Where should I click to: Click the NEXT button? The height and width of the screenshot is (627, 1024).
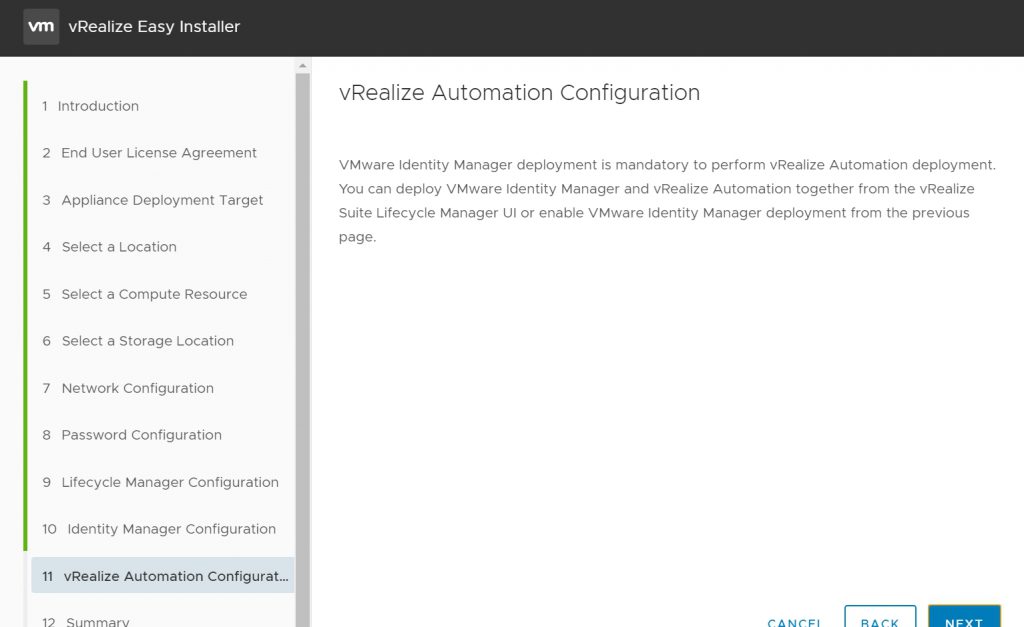coord(964,617)
